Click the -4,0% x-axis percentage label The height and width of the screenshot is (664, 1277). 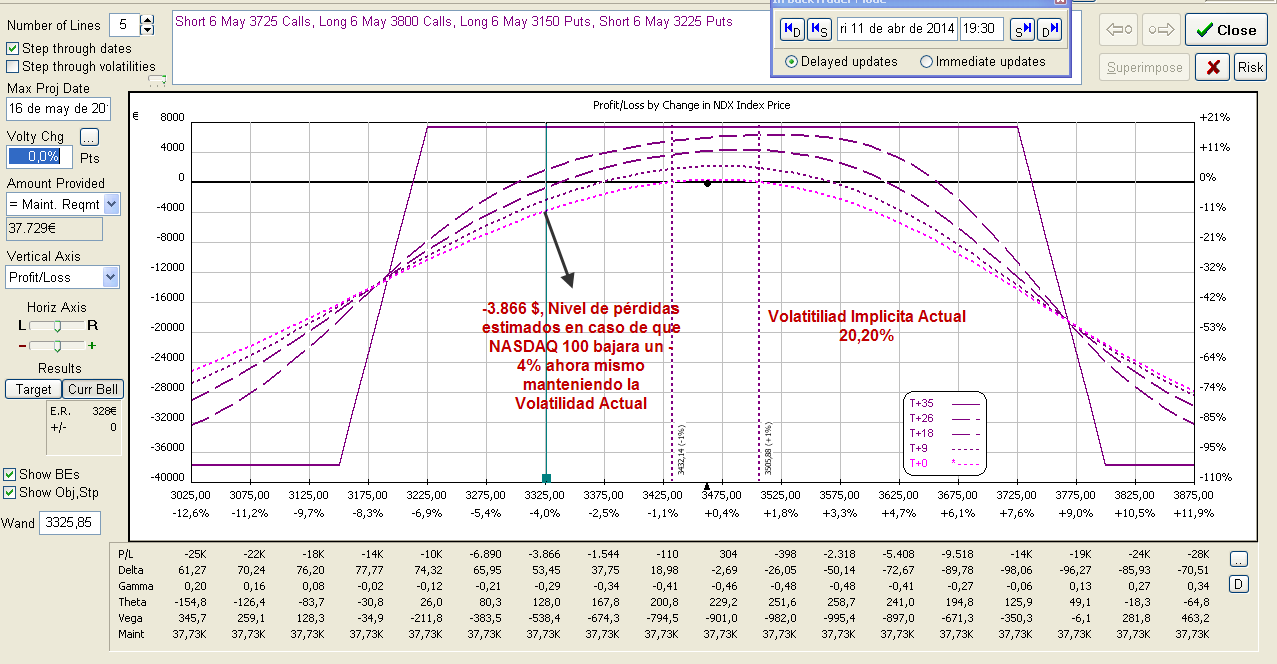(x=545, y=513)
